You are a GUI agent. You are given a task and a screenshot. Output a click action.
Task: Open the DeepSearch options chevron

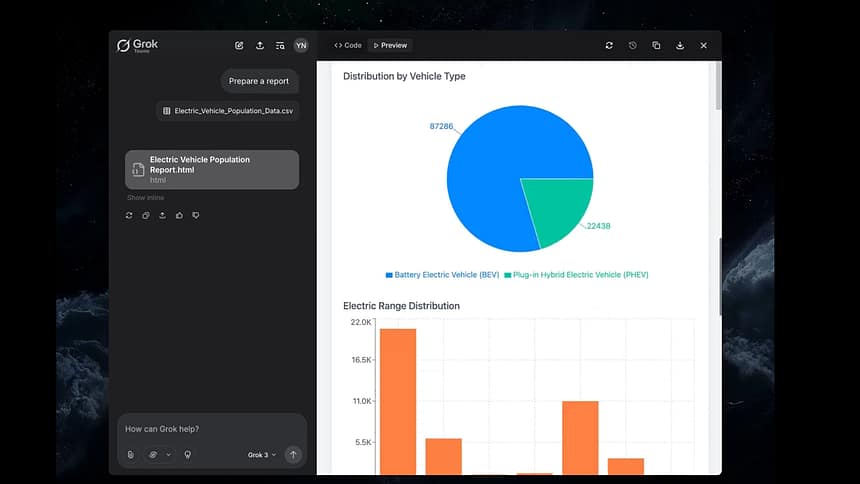click(168, 455)
